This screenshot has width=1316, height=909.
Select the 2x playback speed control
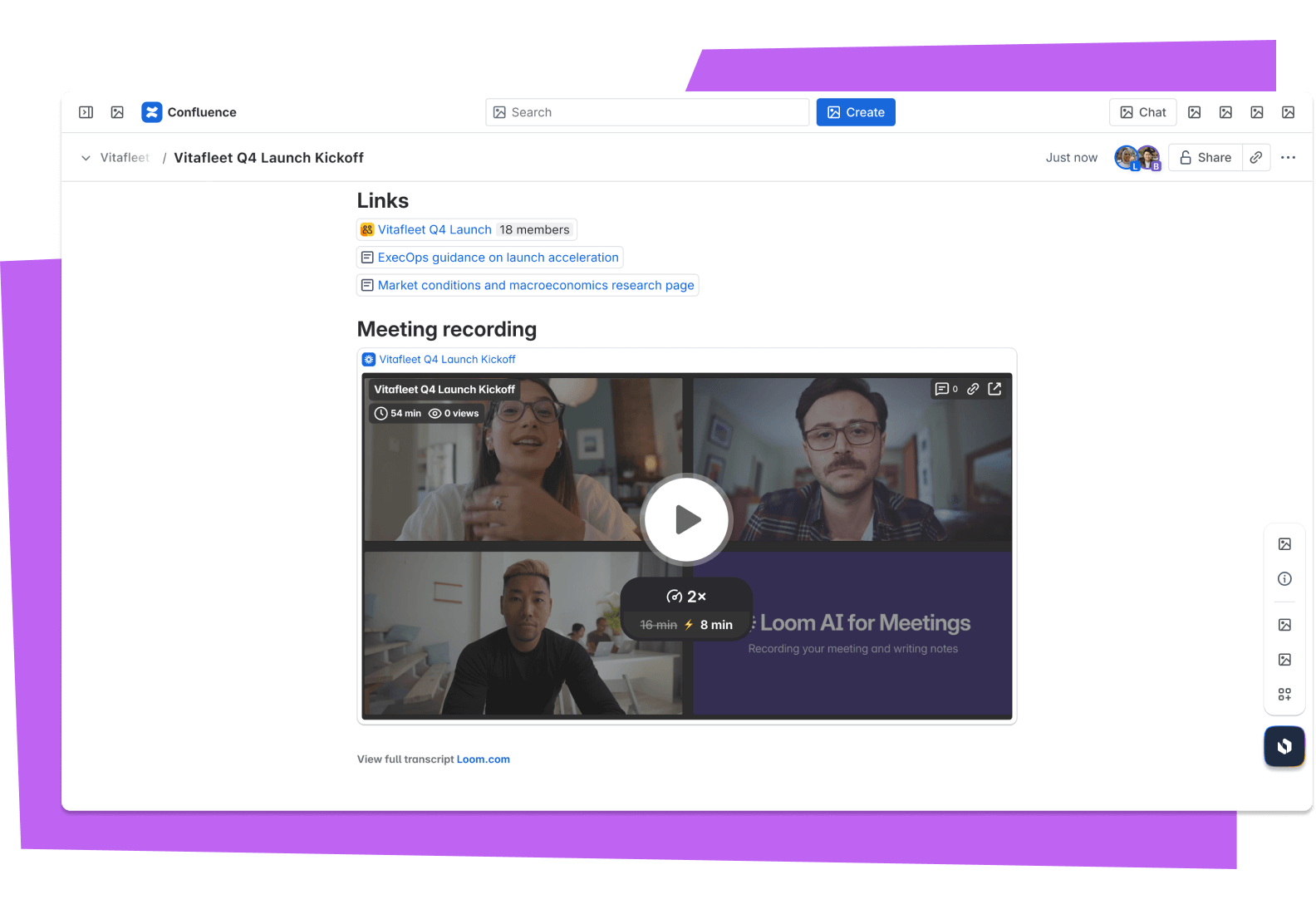coord(686,597)
